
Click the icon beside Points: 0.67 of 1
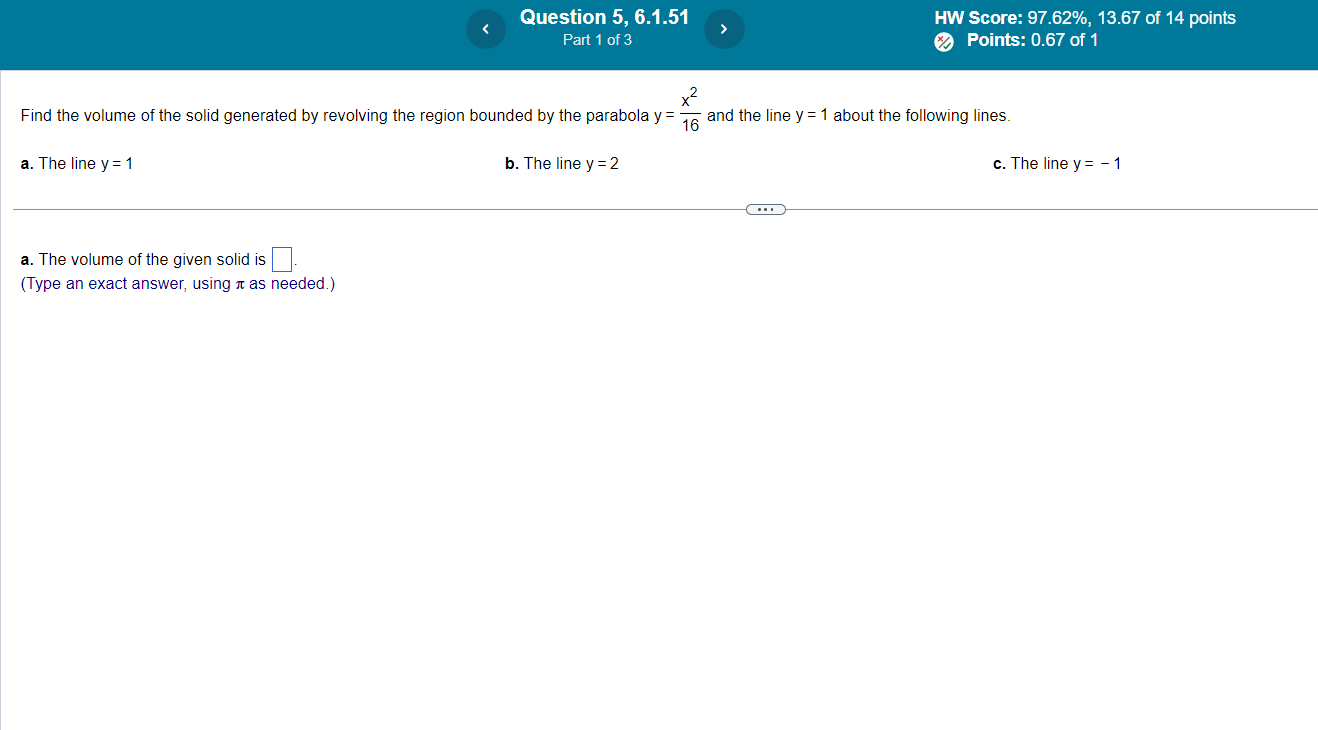tap(941, 41)
